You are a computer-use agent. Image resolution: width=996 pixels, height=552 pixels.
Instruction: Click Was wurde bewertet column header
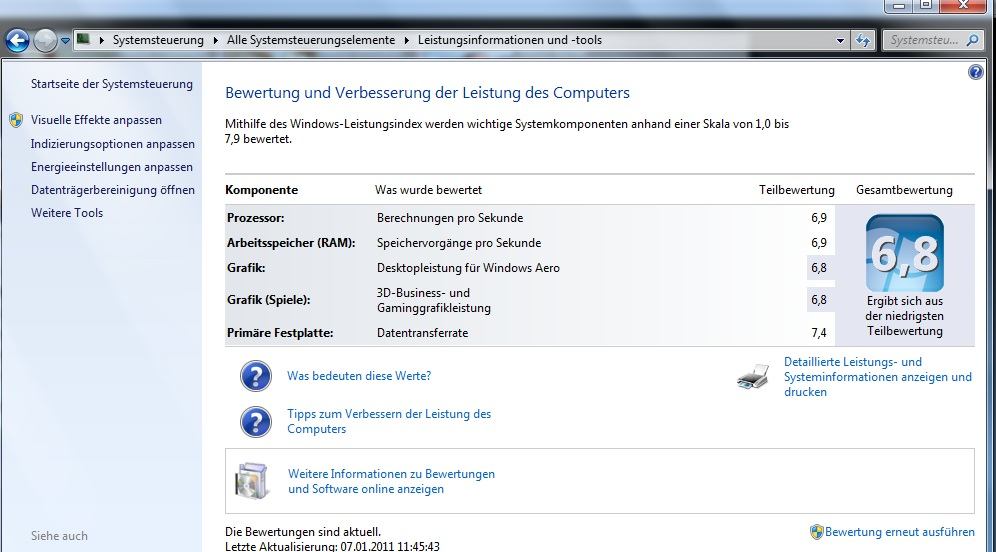coord(428,190)
